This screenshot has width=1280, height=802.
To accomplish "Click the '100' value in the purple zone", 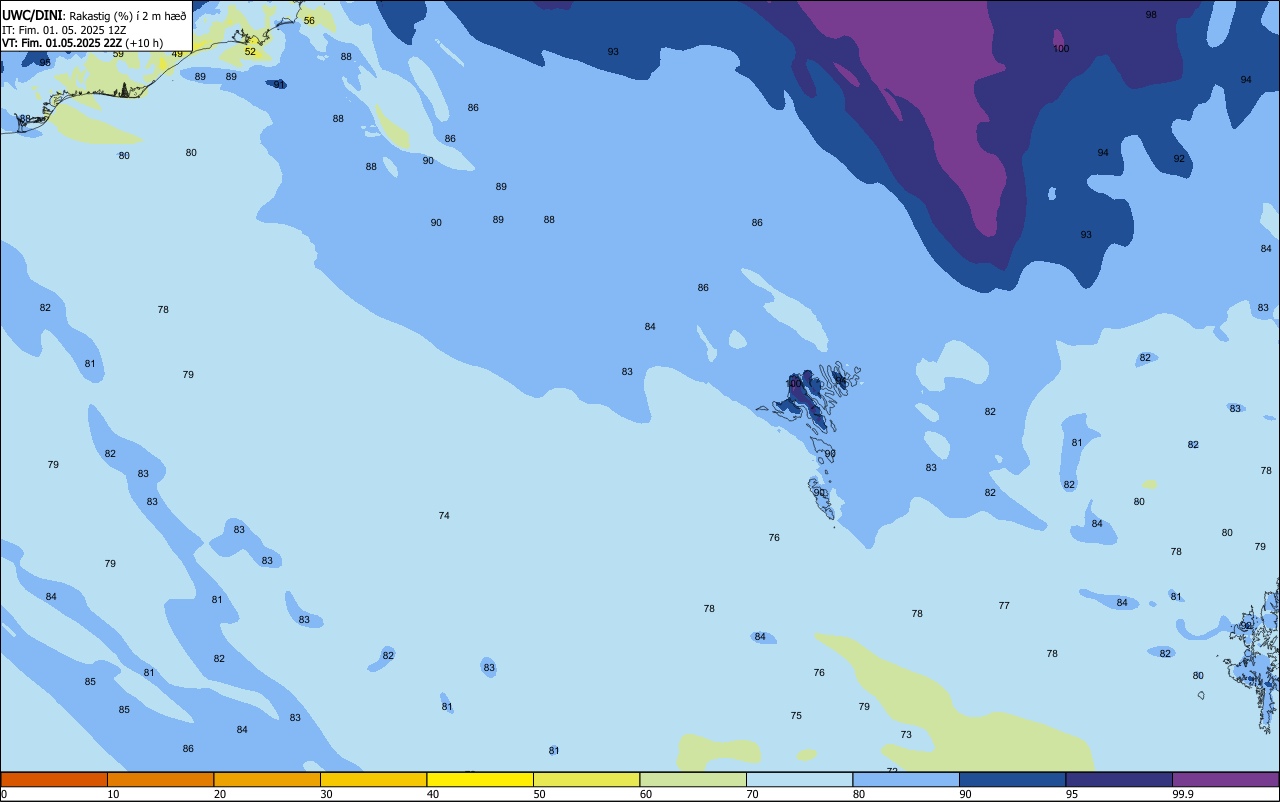I will tap(1061, 49).
